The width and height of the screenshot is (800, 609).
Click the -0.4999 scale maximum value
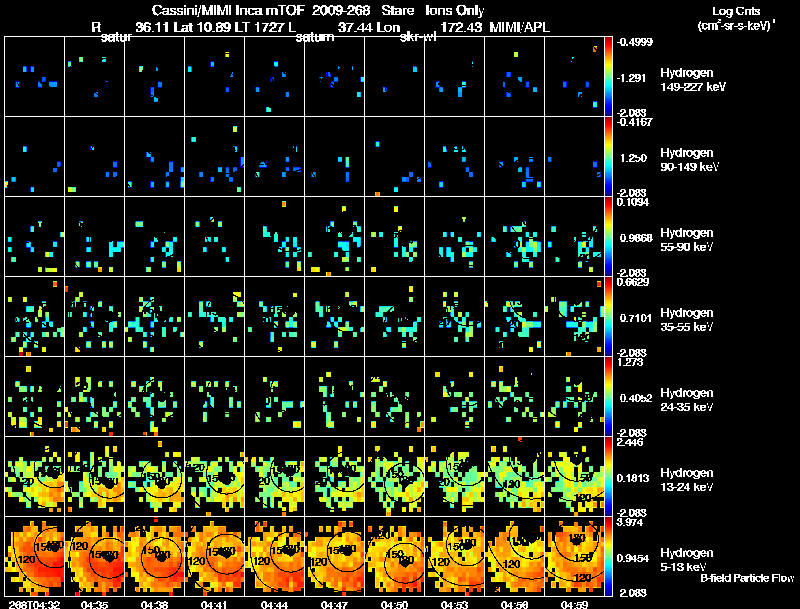[x=634, y=42]
